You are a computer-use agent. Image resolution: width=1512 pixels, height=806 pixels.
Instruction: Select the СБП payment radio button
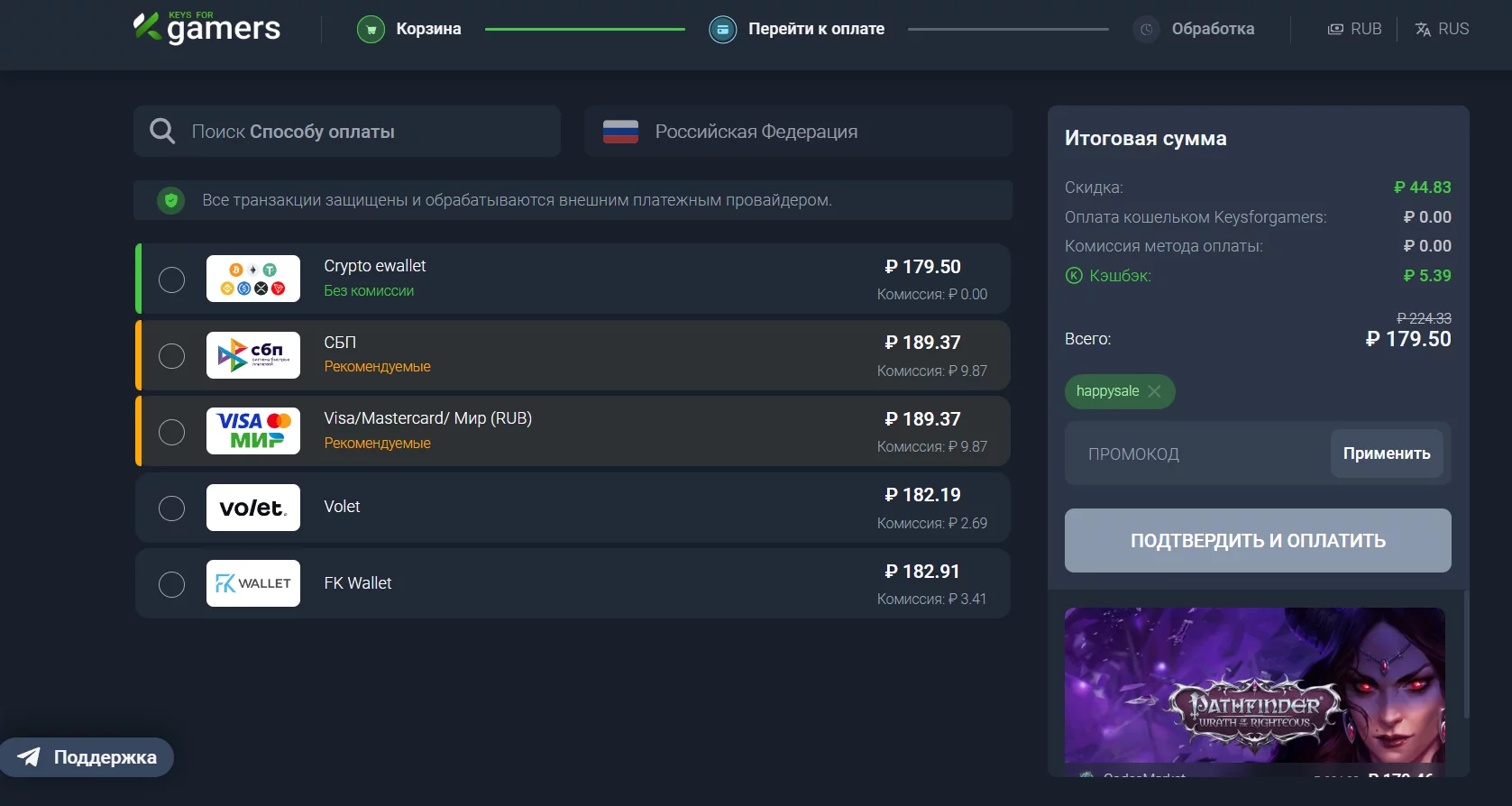pyautogui.click(x=171, y=356)
